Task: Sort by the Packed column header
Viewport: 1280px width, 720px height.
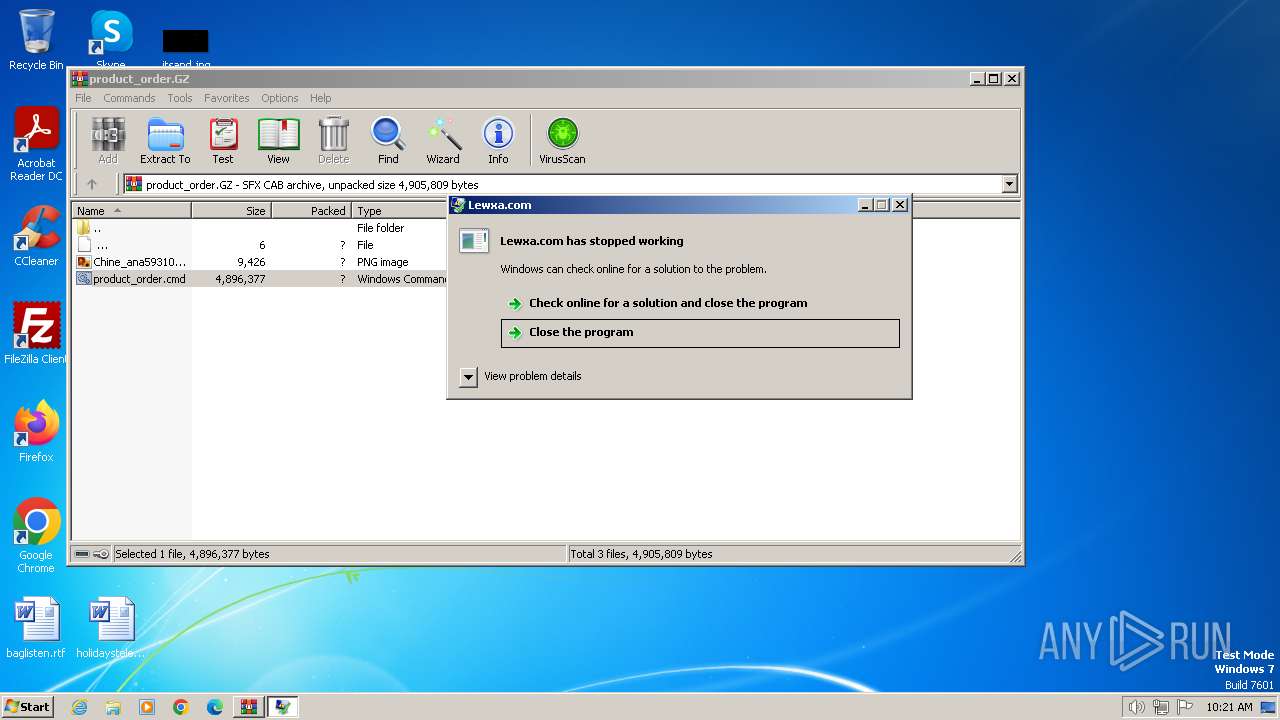Action: 311,211
